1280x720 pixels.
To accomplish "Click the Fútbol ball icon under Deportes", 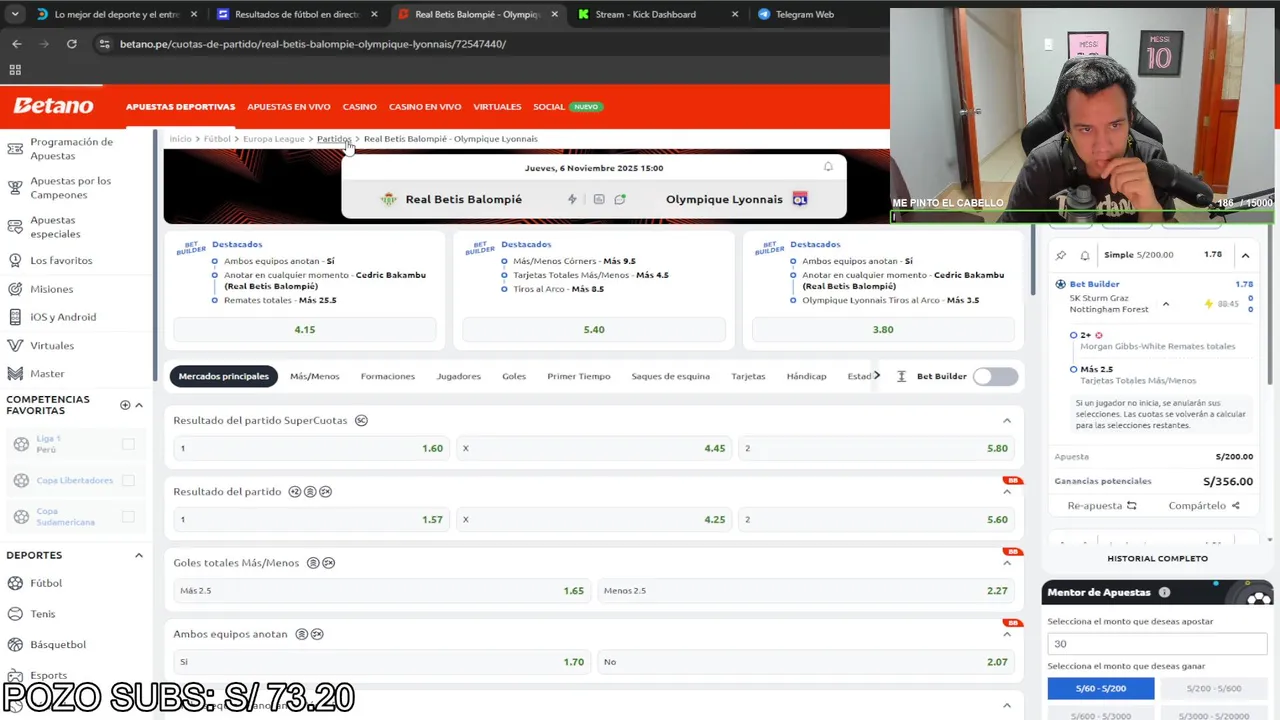I will tap(16, 583).
